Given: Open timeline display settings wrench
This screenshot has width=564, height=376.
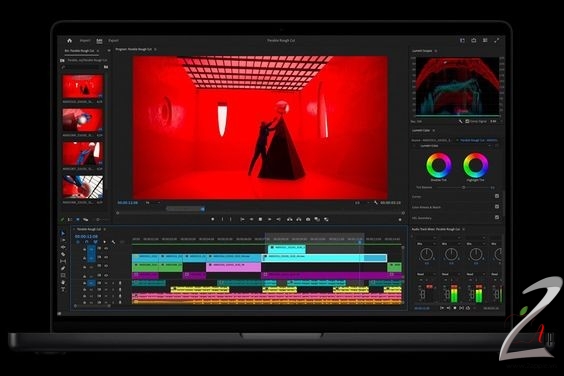Looking at the screenshot, I should pos(113,242).
